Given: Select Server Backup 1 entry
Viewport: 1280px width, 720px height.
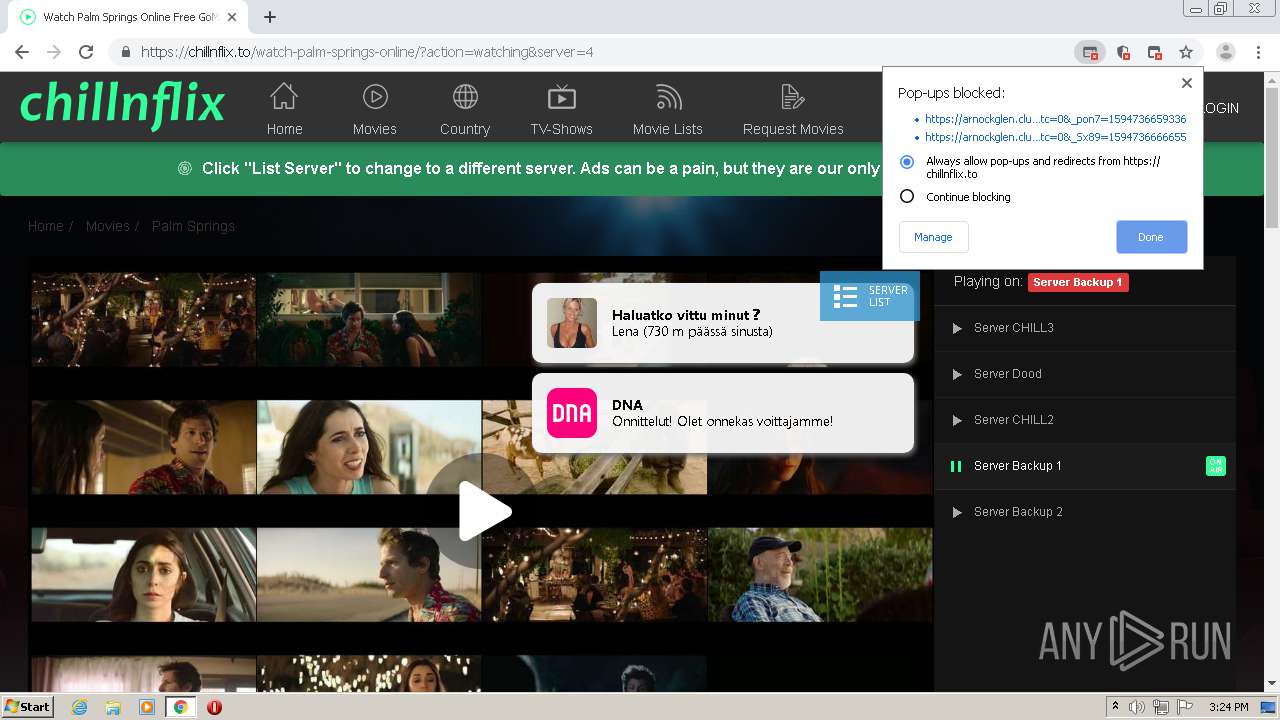Looking at the screenshot, I should (1084, 466).
